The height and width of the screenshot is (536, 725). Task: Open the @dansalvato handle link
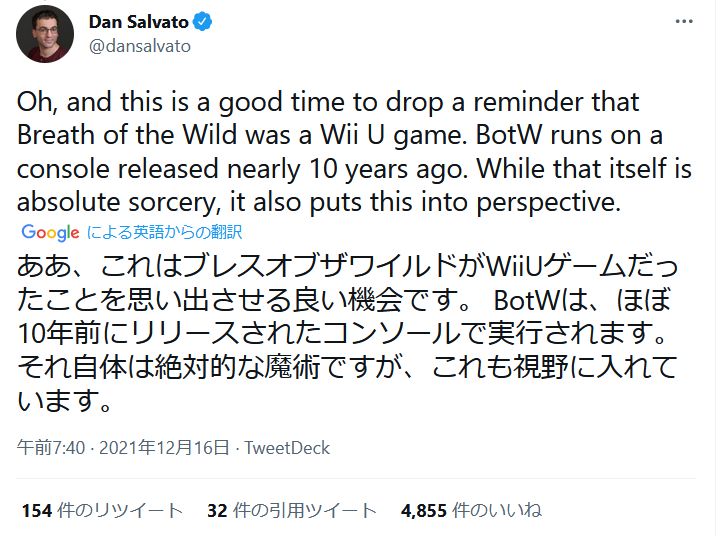pyautogui.click(x=139, y=46)
